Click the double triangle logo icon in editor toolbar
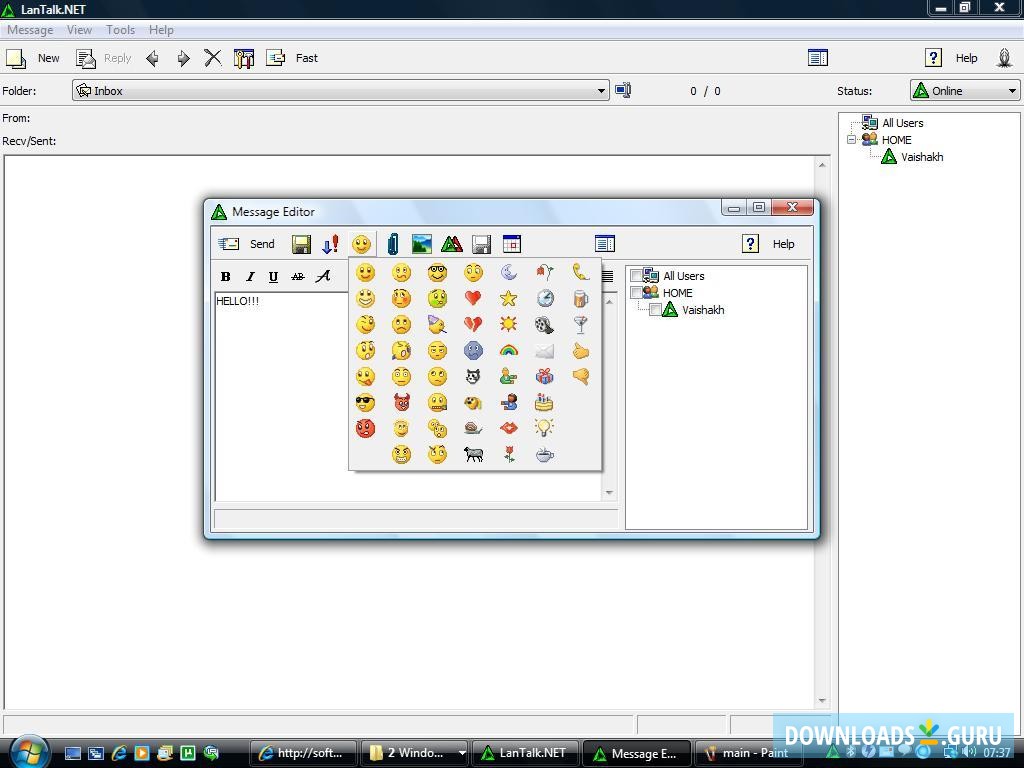Screen dimensions: 1024x768 pos(452,244)
